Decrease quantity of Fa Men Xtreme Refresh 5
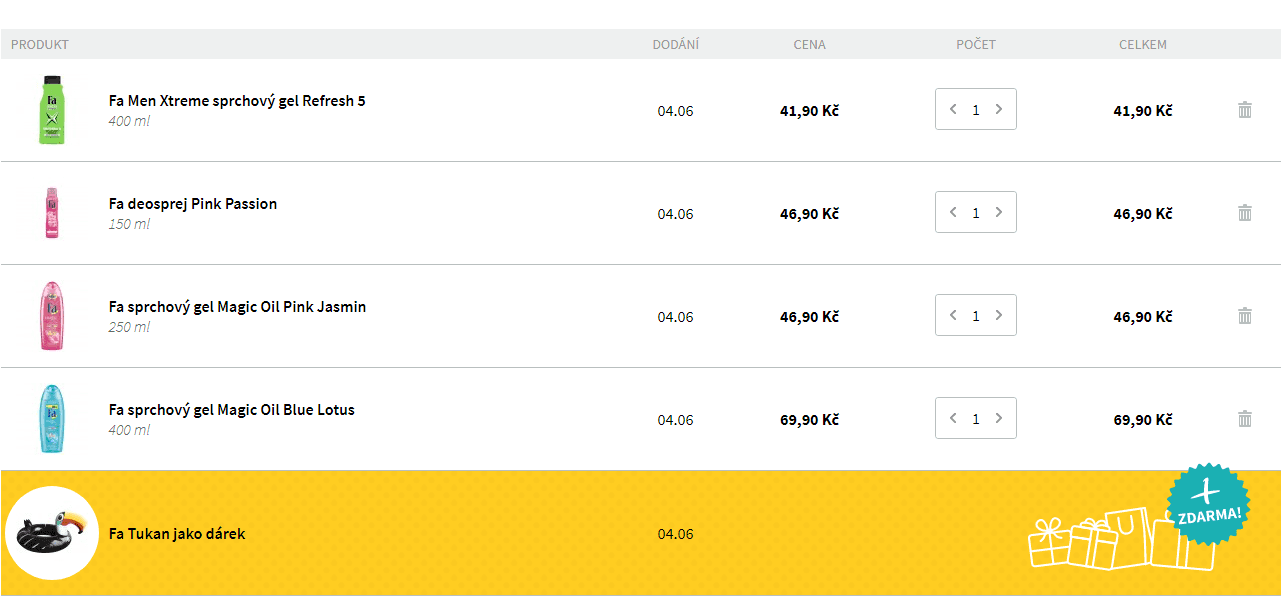This screenshot has width=1288, height=608. pos(953,109)
